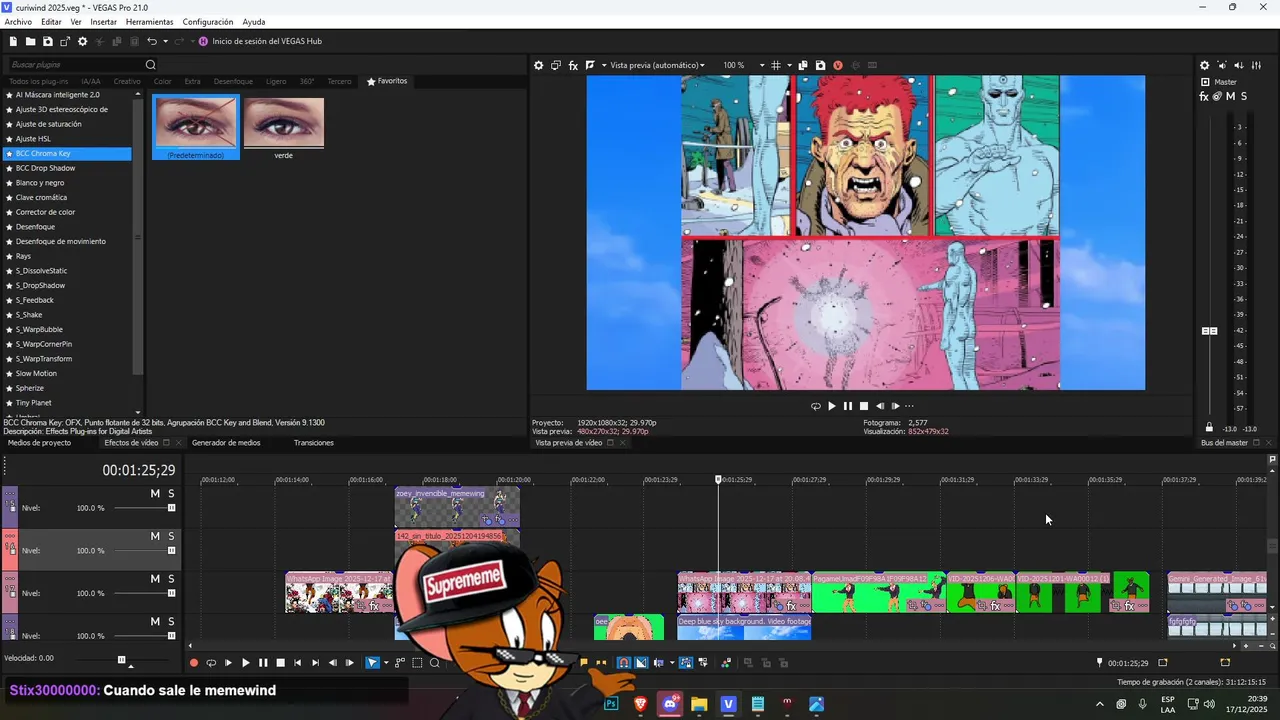Undo the last action

[x=152, y=41]
